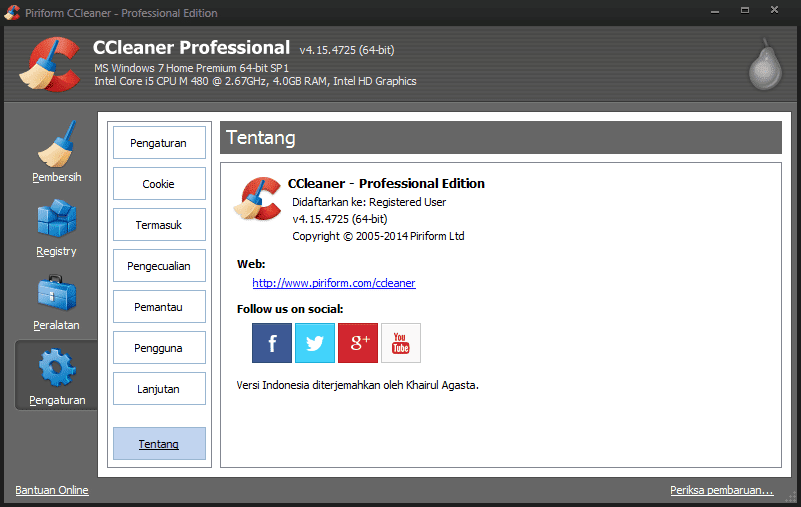Image resolution: width=801 pixels, height=507 pixels.
Task: Switch to the Lanjutan tab
Action: pyautogui.click(x=159, y=388)
